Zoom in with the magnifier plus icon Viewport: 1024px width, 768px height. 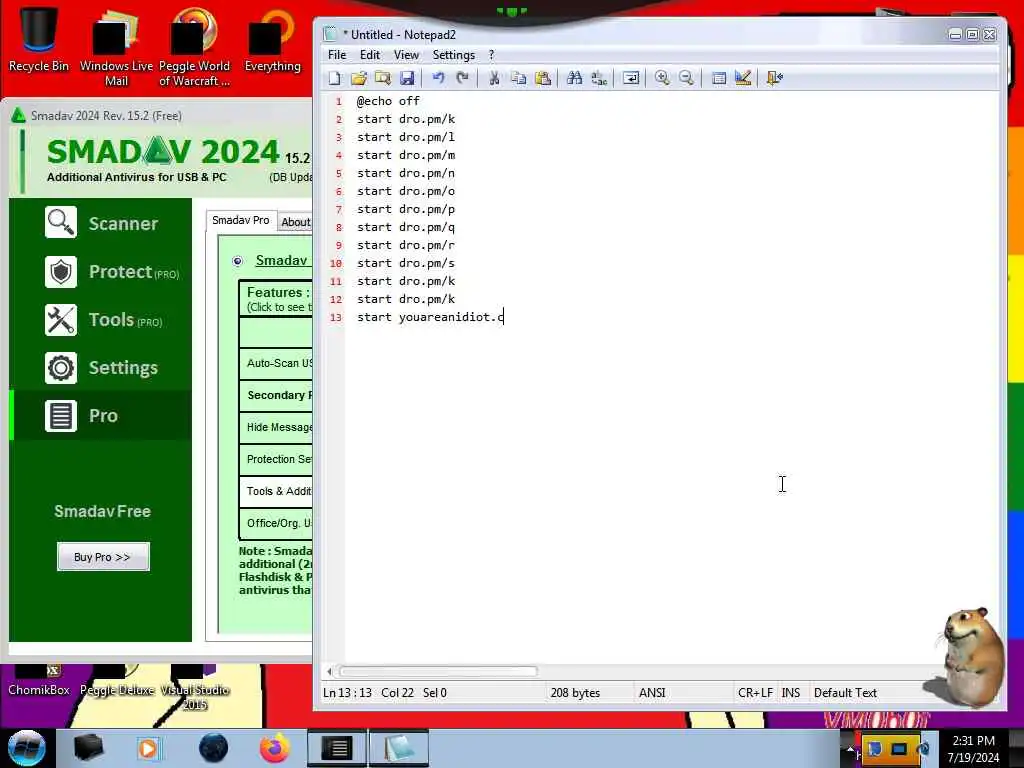coord(662,78)
